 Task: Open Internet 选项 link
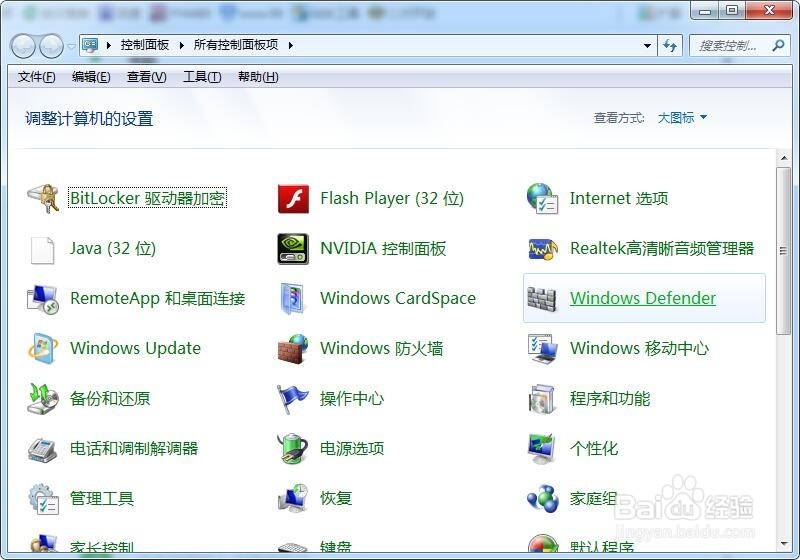(618, 198)
